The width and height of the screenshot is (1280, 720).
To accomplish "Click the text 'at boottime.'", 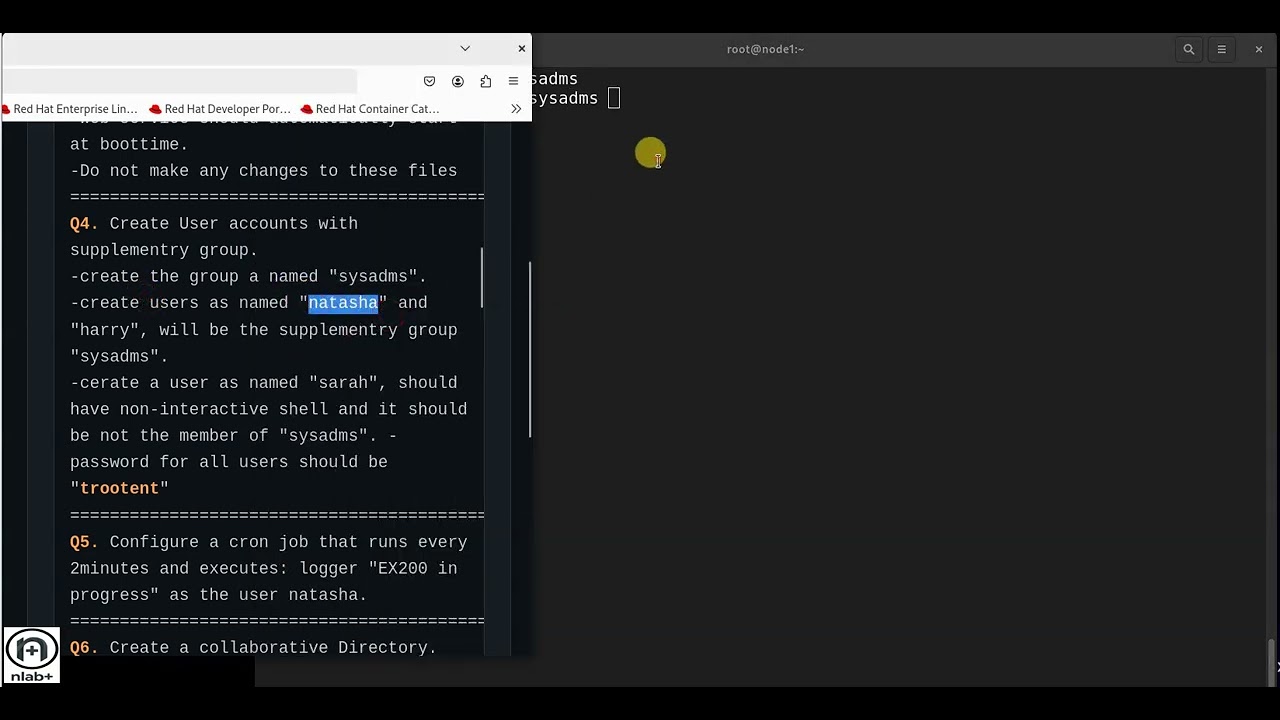I will tap(129, 144).
